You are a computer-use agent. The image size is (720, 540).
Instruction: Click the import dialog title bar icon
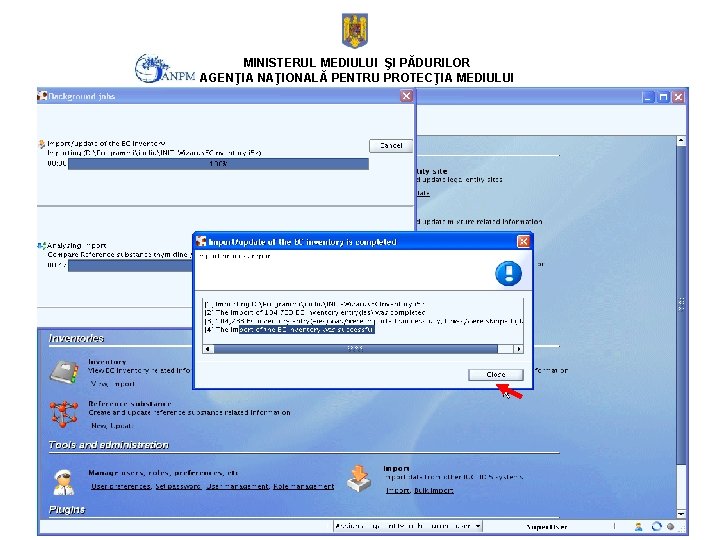coord(201,241)
